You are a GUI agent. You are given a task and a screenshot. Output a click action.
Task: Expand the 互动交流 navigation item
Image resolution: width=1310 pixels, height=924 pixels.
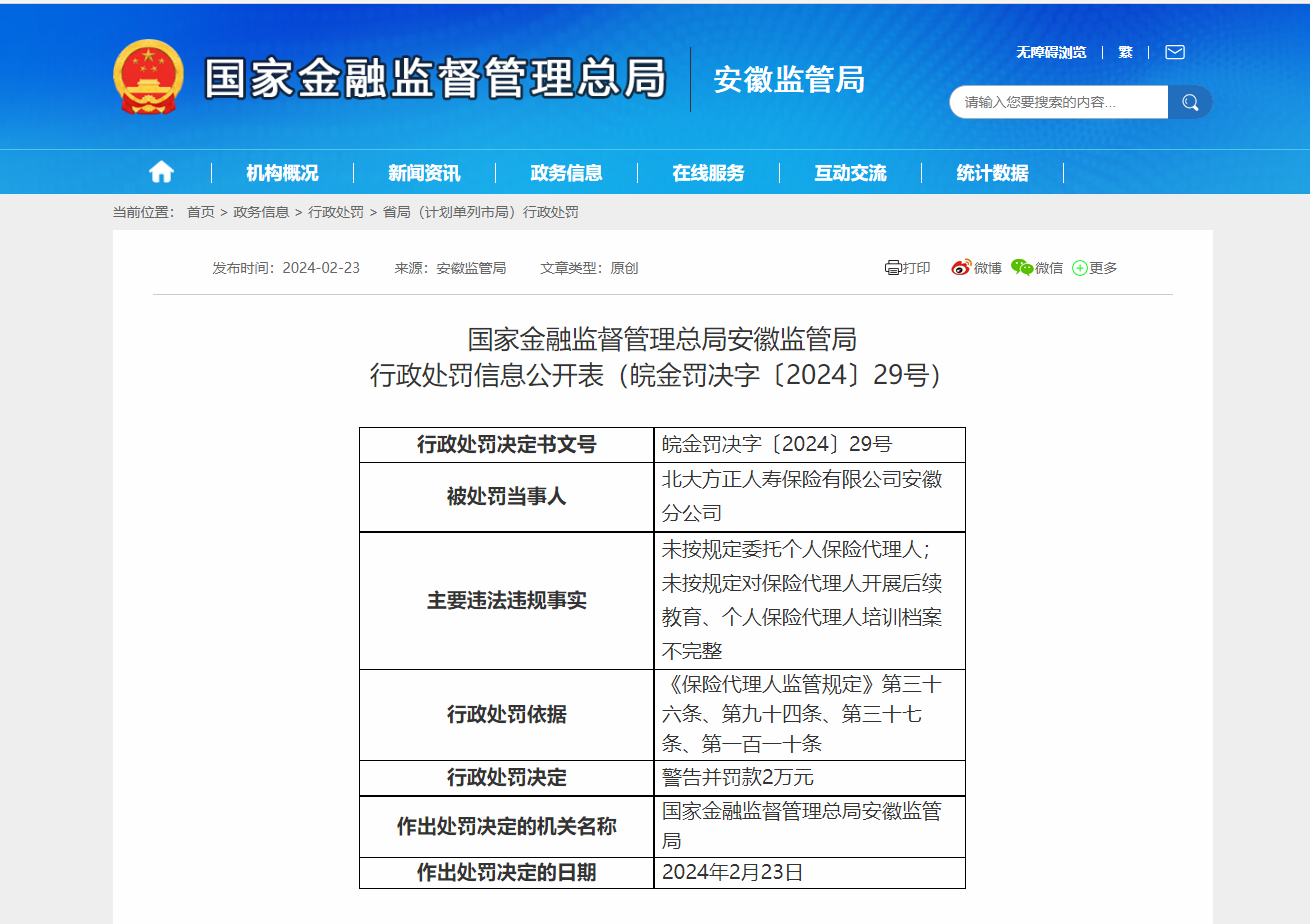[850, 173]
